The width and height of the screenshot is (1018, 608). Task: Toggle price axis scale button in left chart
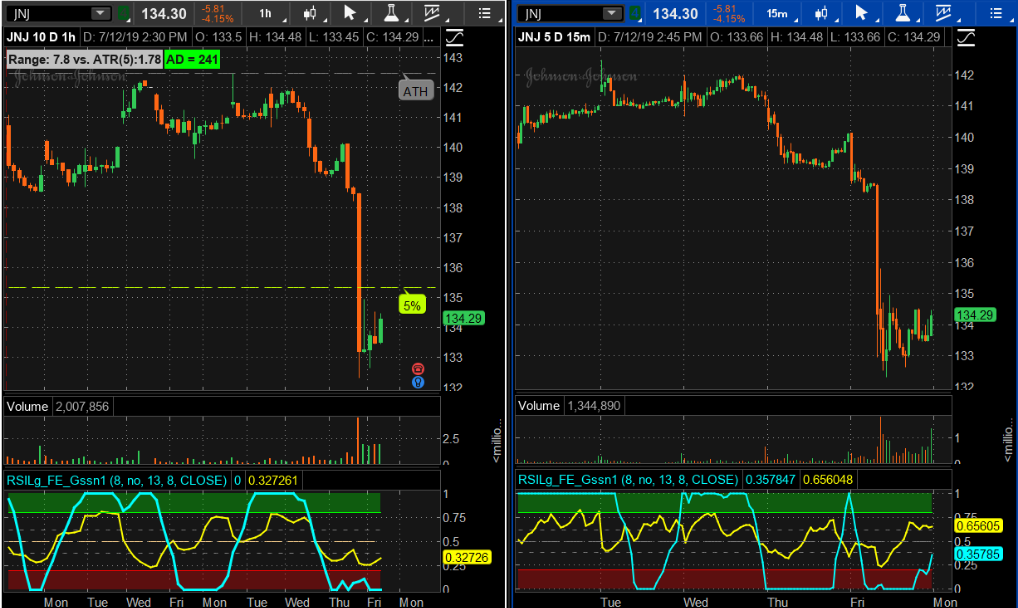tap(456, 38)
